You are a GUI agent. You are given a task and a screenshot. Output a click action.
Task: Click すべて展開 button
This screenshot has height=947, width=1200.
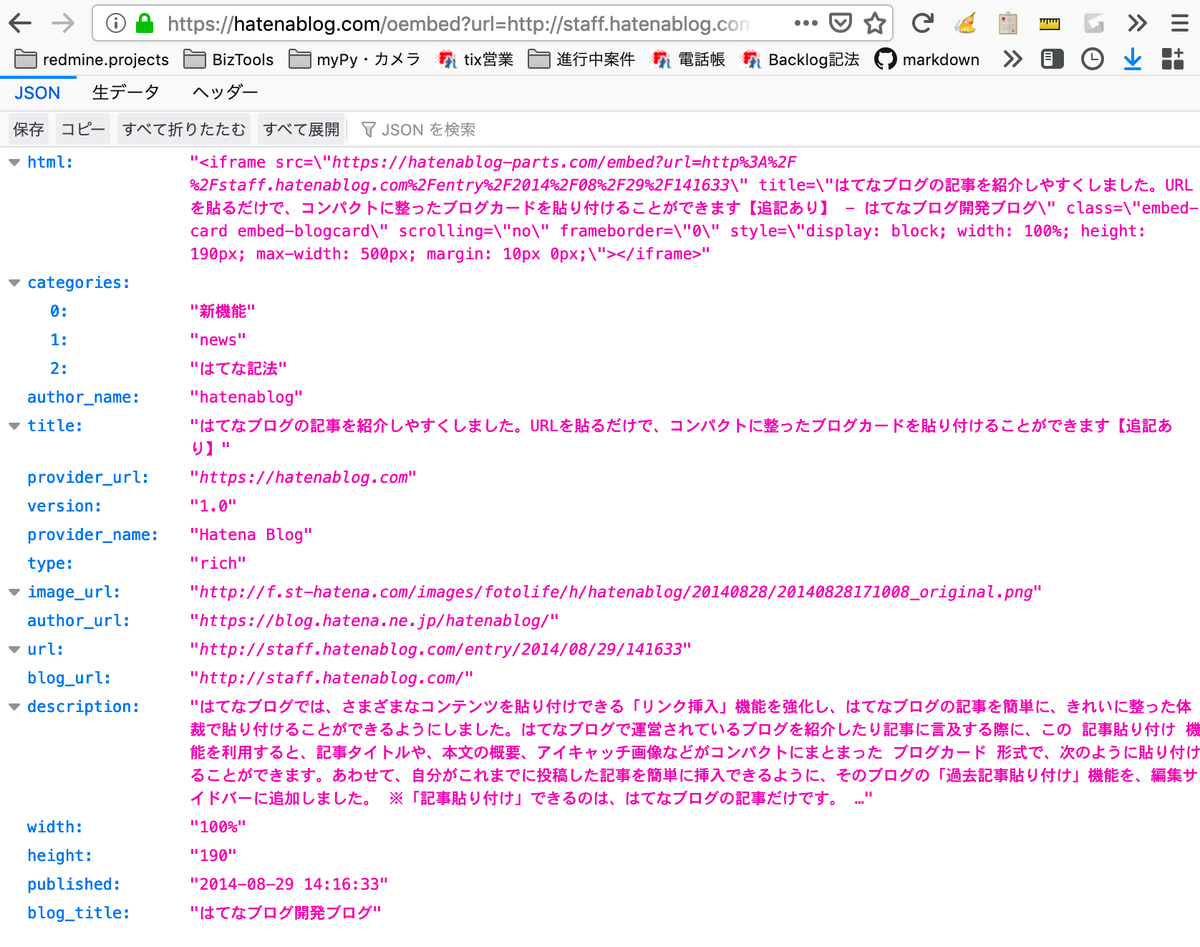click(x=301, y=129)
